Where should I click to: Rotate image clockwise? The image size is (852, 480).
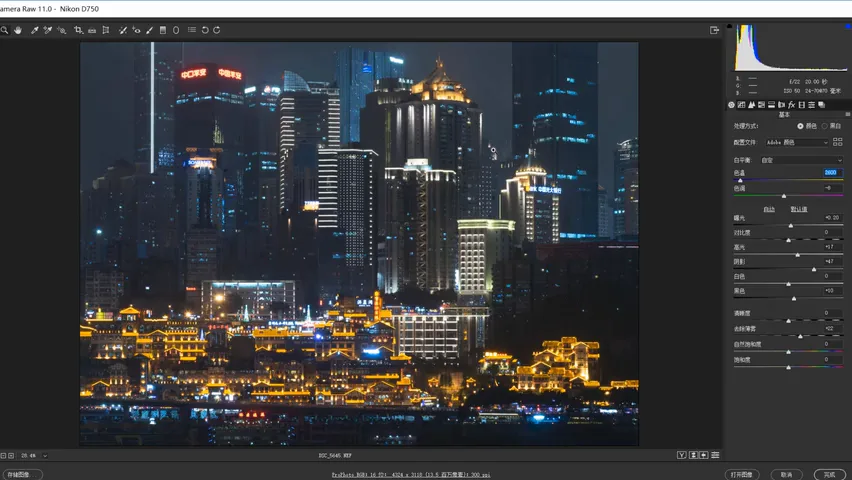[x=216, y=30]
